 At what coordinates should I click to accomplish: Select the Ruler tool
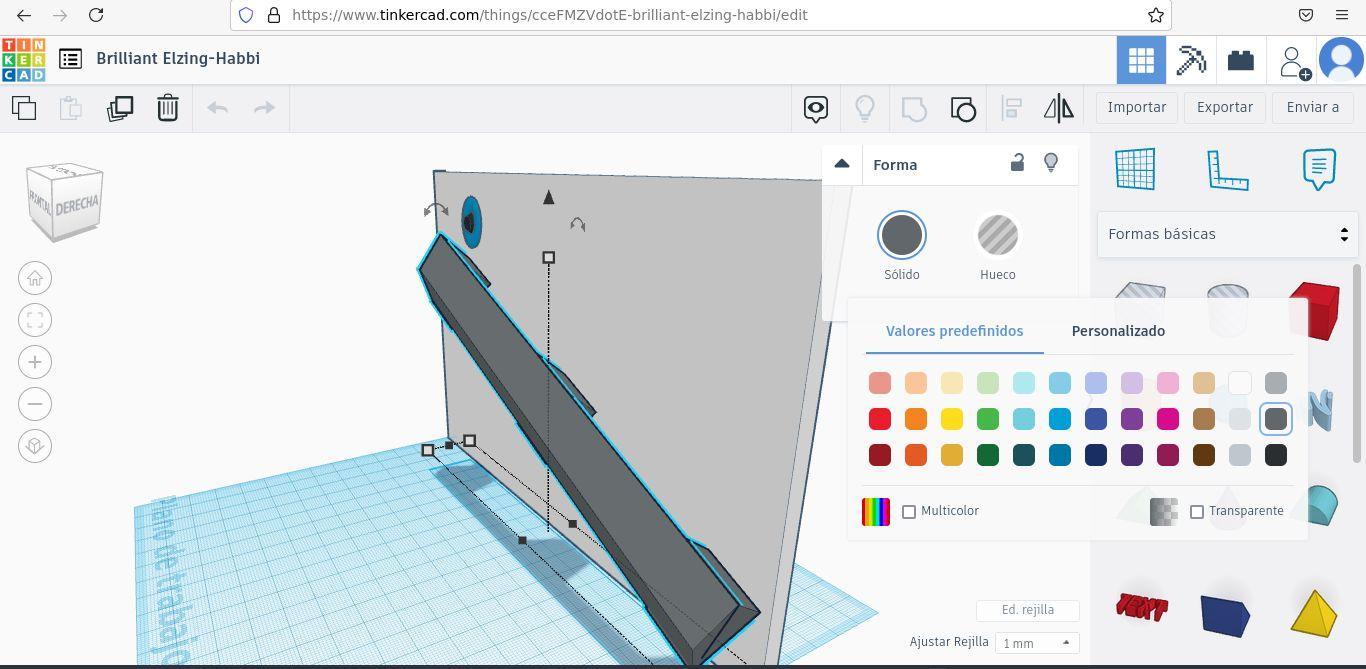click(x=1227, y=168)
